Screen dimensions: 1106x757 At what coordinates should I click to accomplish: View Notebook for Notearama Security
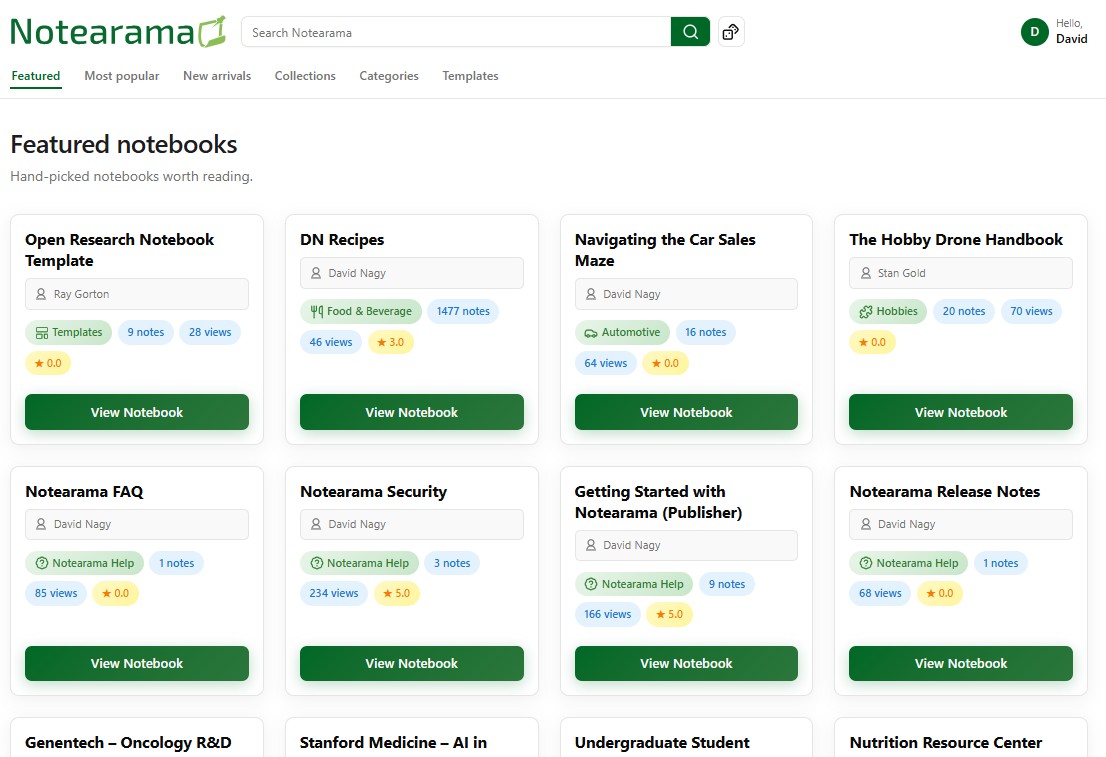point(412,663)
